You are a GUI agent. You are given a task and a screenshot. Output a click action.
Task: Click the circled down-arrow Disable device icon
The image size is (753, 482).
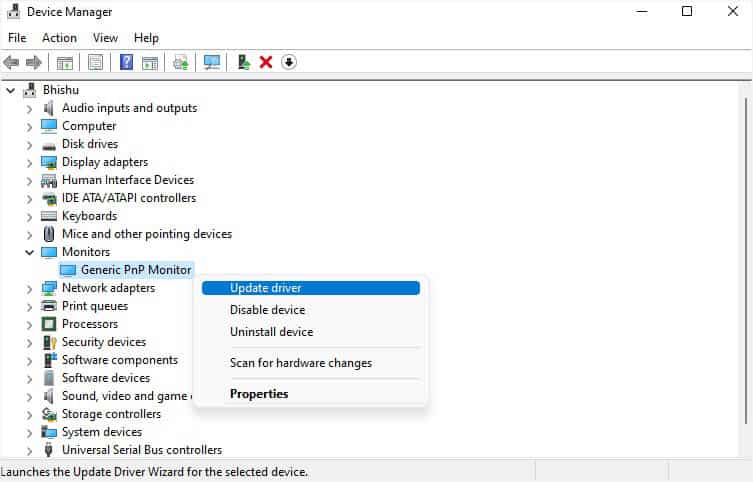point(289,62)
